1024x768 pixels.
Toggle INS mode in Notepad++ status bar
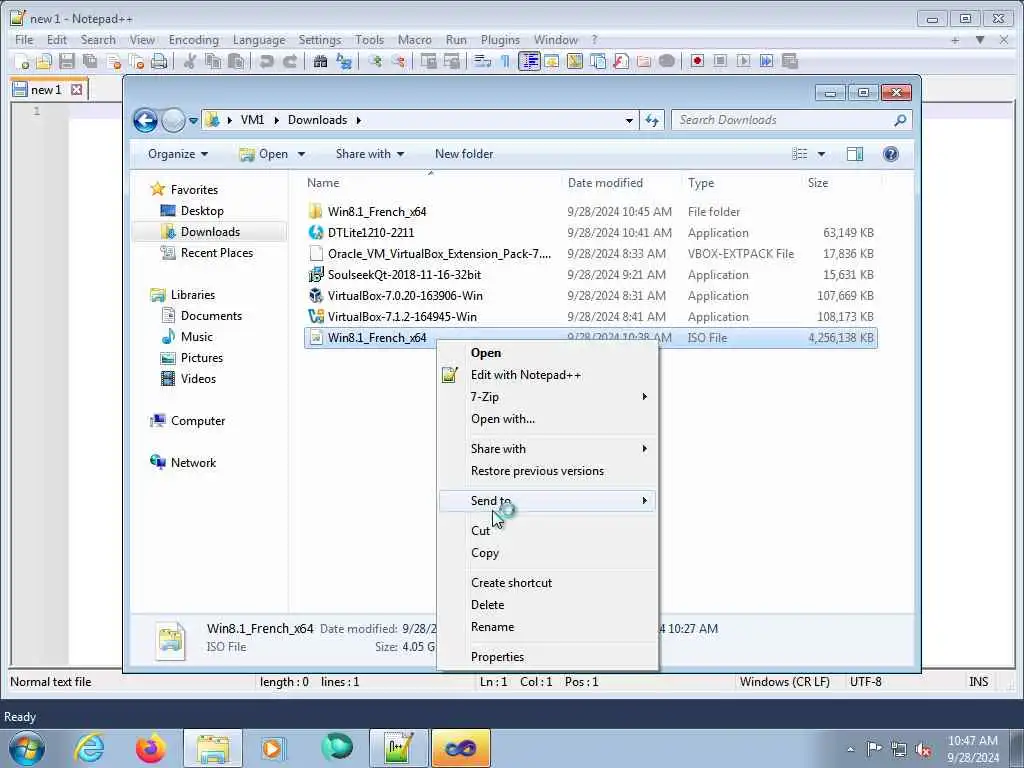click(978, 682)
